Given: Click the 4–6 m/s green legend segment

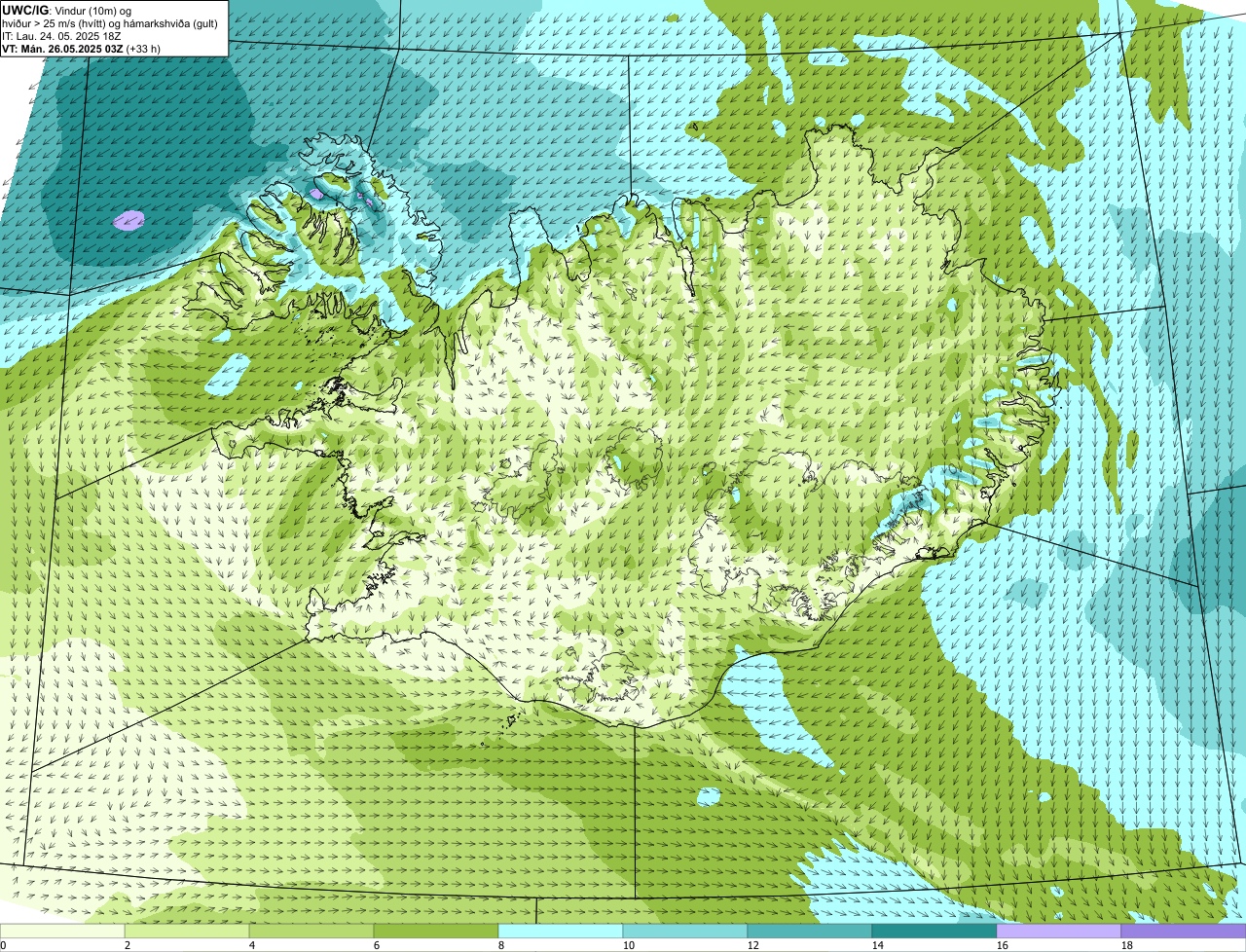Looking at the screenshot, I should coord(311,931).
